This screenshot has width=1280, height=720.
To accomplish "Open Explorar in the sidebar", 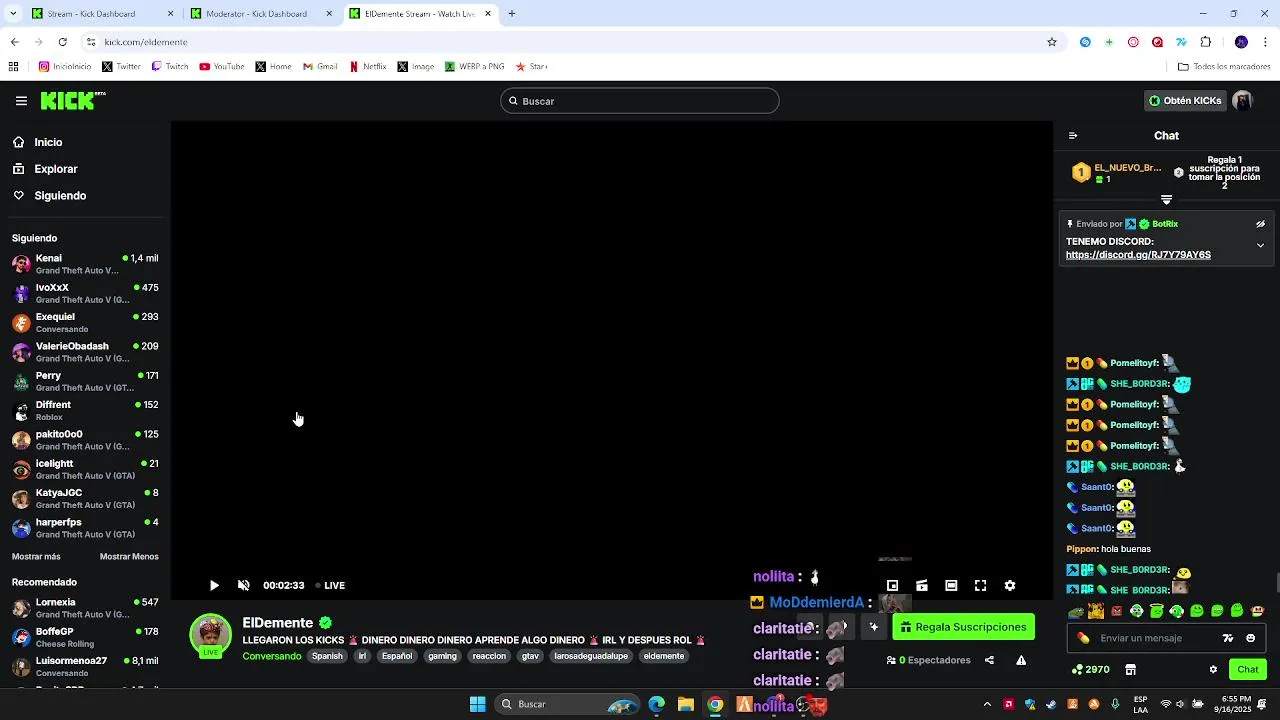I will [45, 169].
